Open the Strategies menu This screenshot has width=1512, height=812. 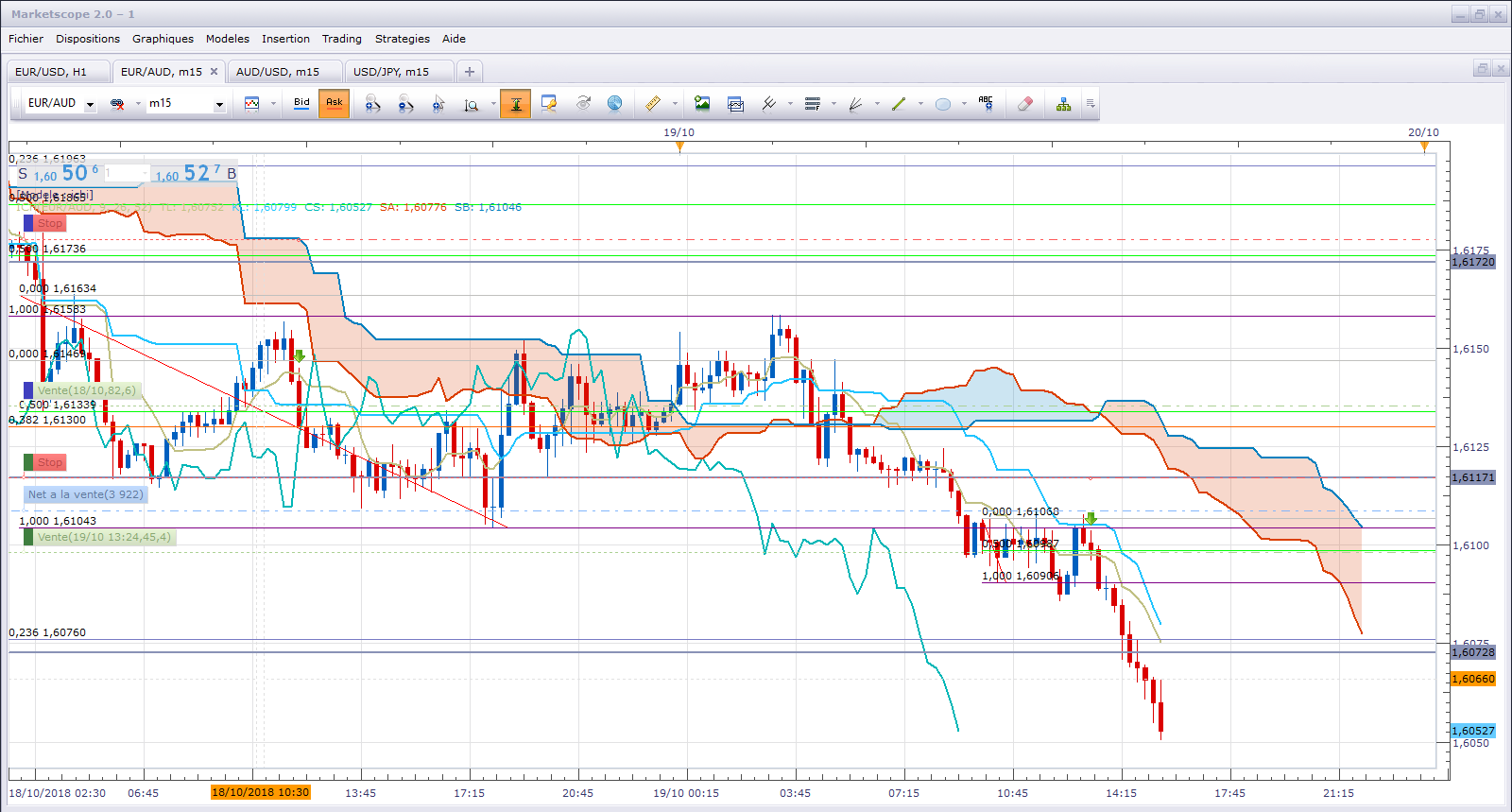(402, 39)
